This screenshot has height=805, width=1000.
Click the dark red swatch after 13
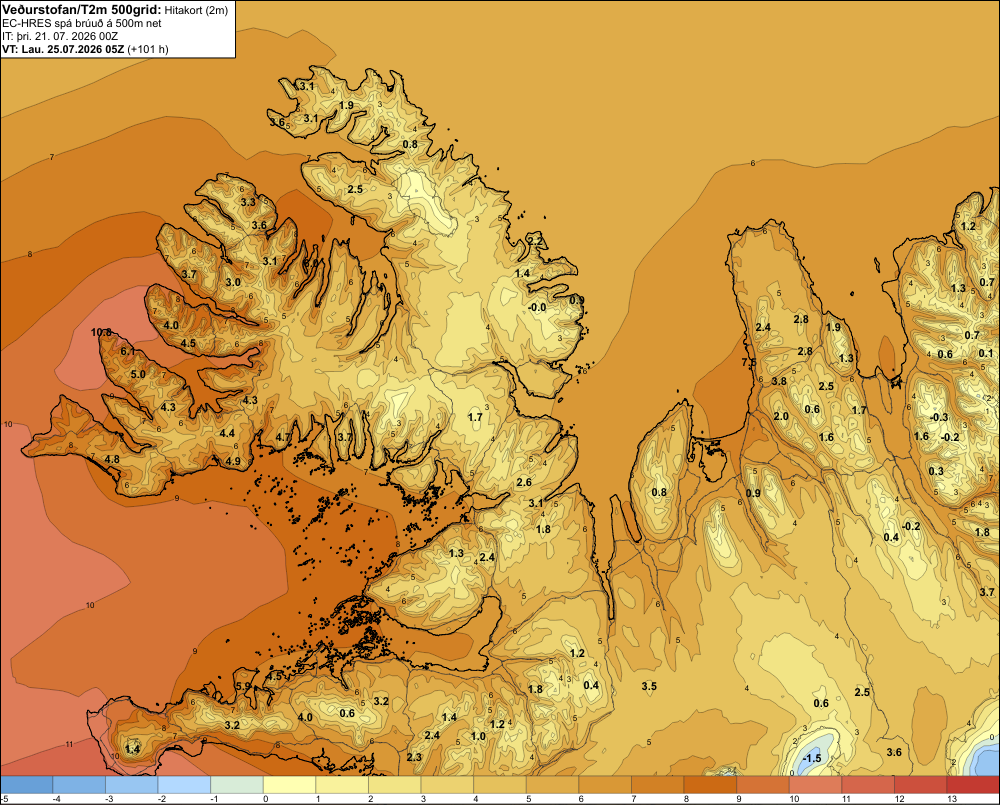tap(974, 785)
